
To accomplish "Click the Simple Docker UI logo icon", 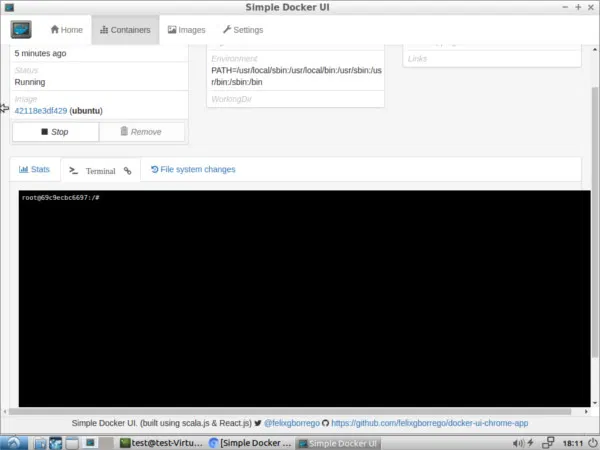I will tap(21, 30).
